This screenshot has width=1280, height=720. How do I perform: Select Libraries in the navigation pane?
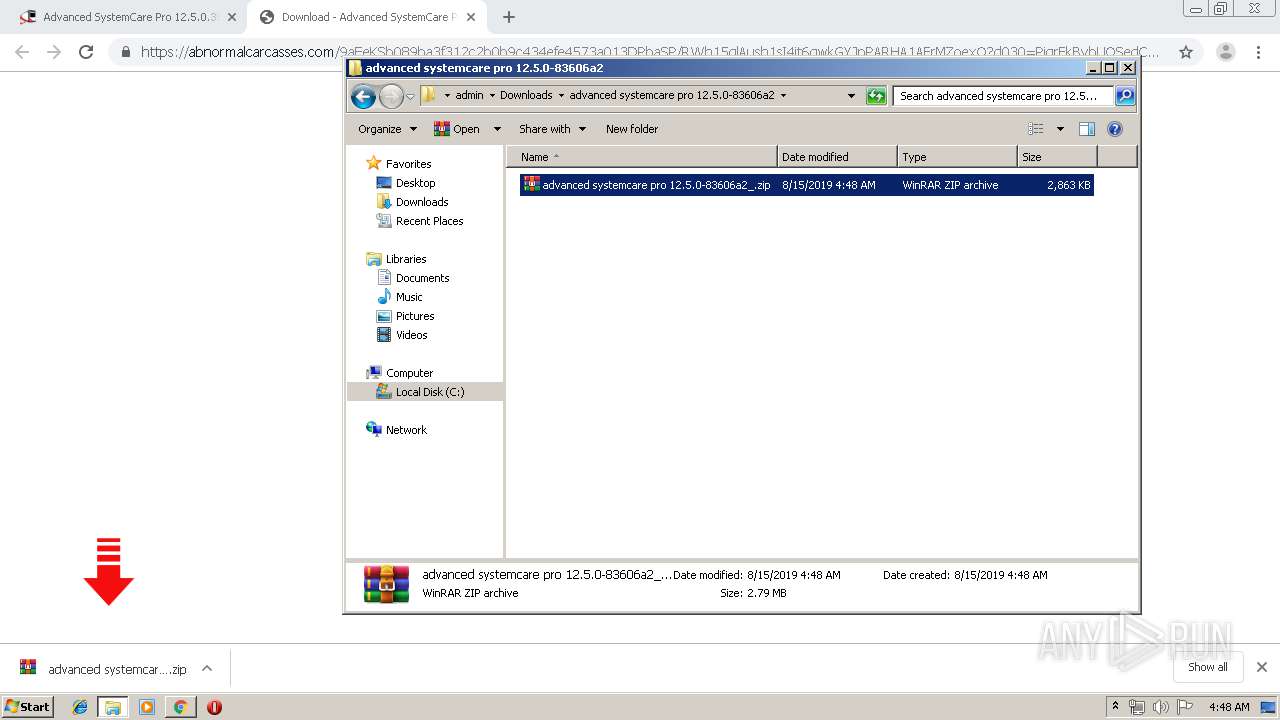(x=406, y=259)
